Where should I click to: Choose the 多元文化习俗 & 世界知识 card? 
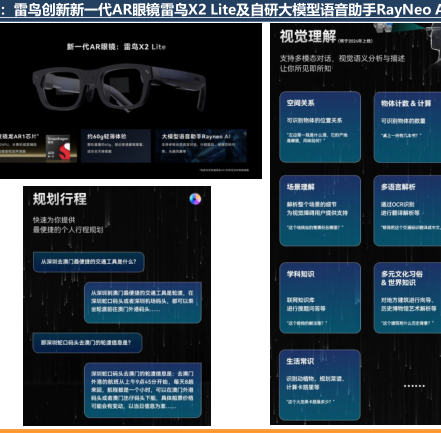pos(407,298)
